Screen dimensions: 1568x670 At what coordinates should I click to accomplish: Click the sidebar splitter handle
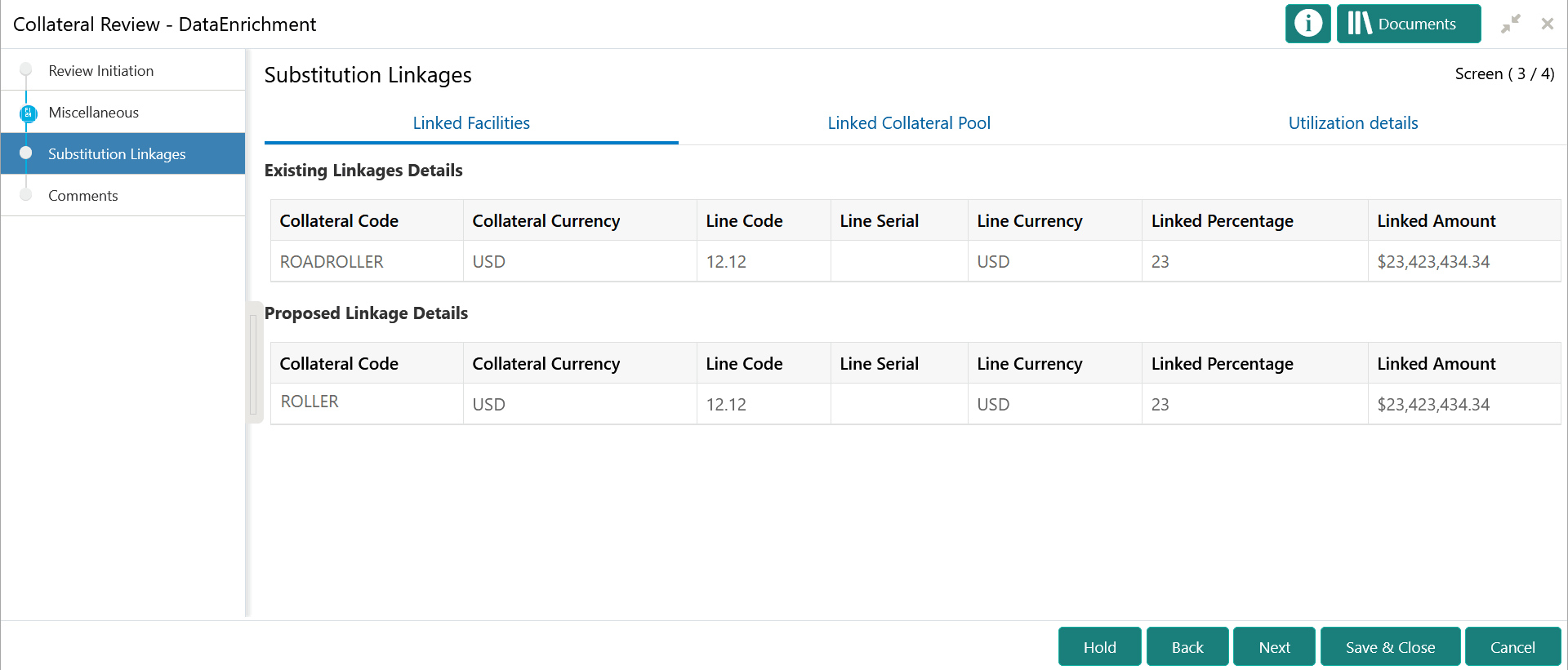pyautogui.click(x=253, y=362)
